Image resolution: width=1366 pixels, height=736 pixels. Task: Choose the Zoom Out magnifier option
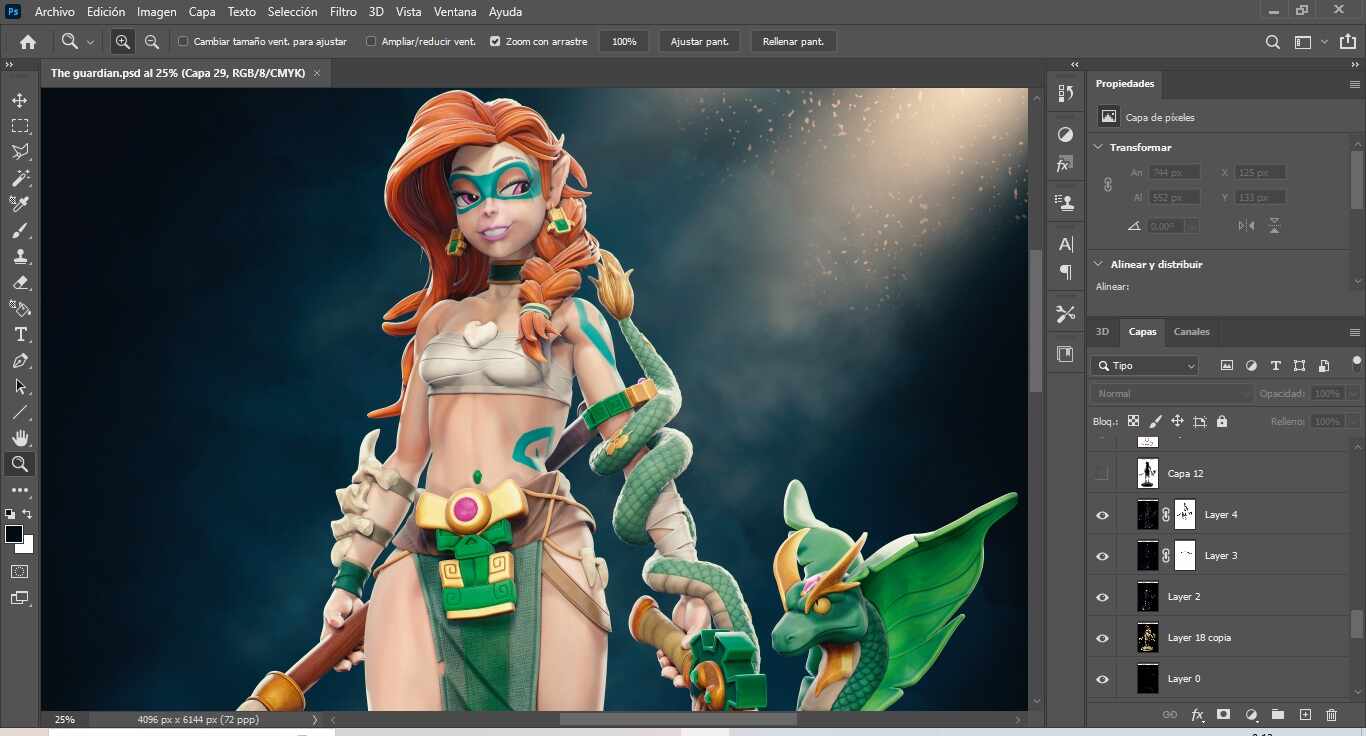tap(152, 42)
